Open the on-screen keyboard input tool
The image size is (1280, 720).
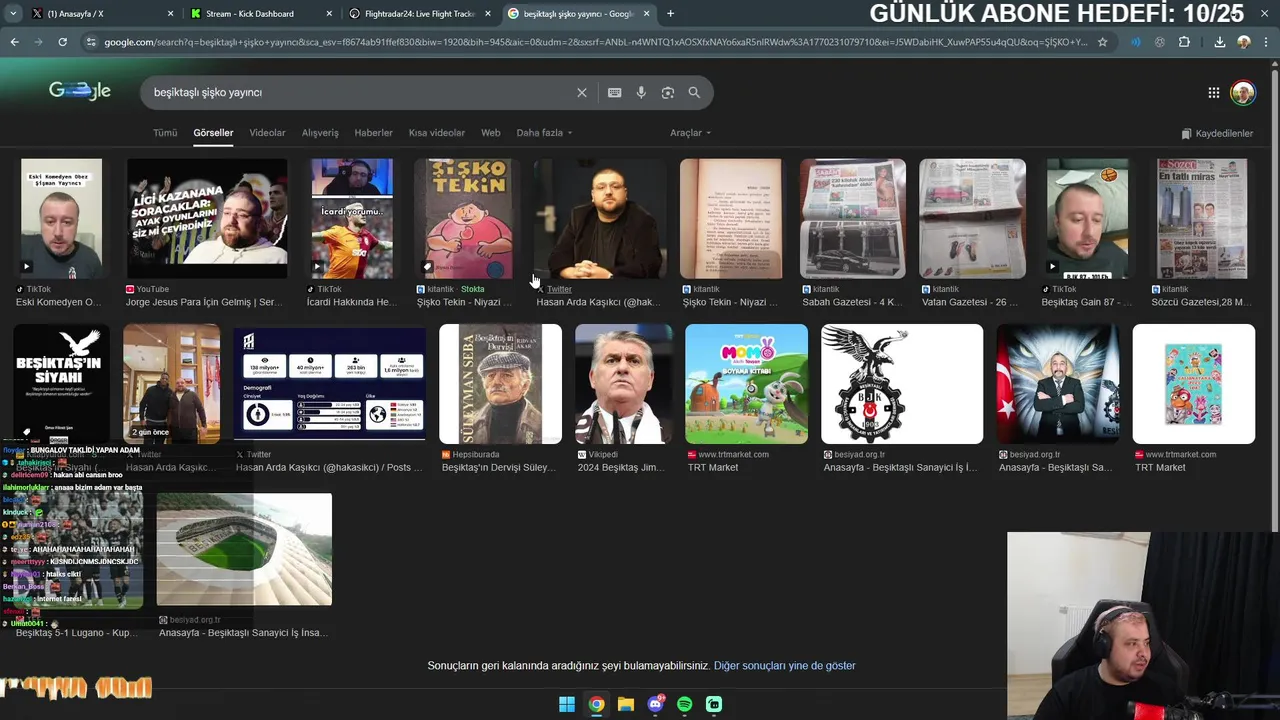pos(614,92)
